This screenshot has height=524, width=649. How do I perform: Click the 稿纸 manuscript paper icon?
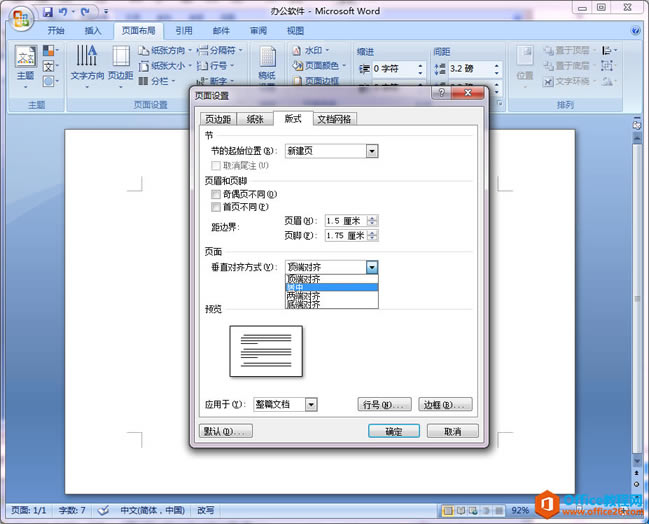267,56
